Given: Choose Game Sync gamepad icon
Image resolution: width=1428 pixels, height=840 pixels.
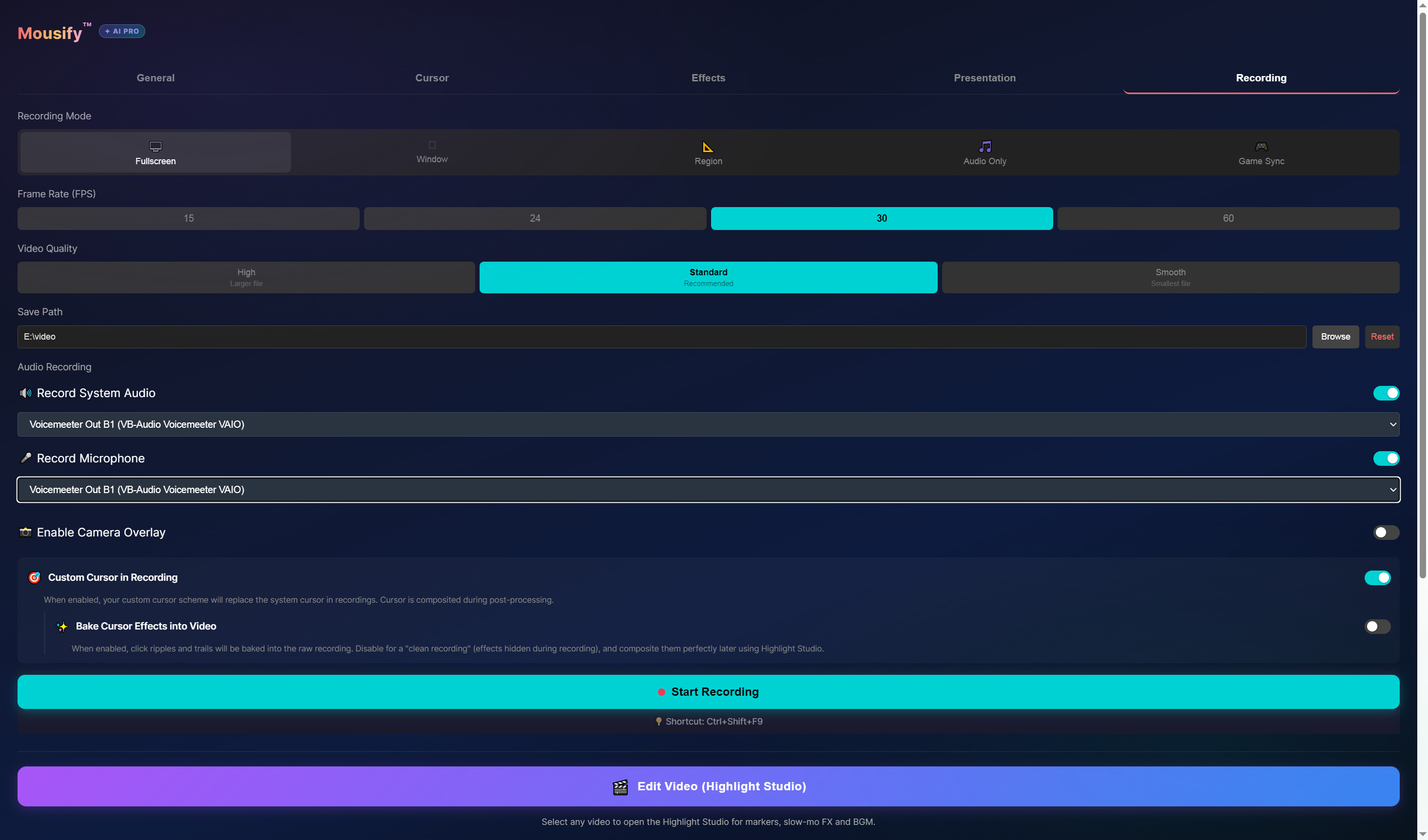Looking at the screenshot, I should (x=1261, y=147).
